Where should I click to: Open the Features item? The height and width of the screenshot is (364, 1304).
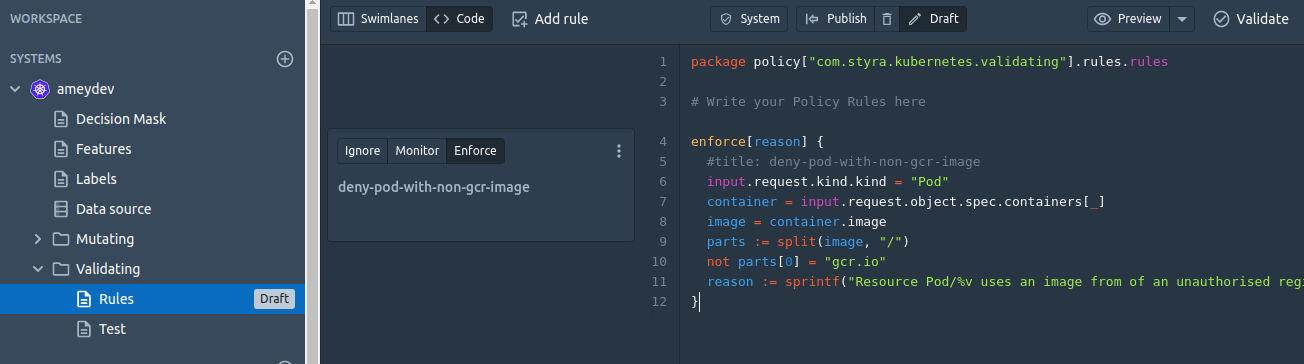point(104,149)
